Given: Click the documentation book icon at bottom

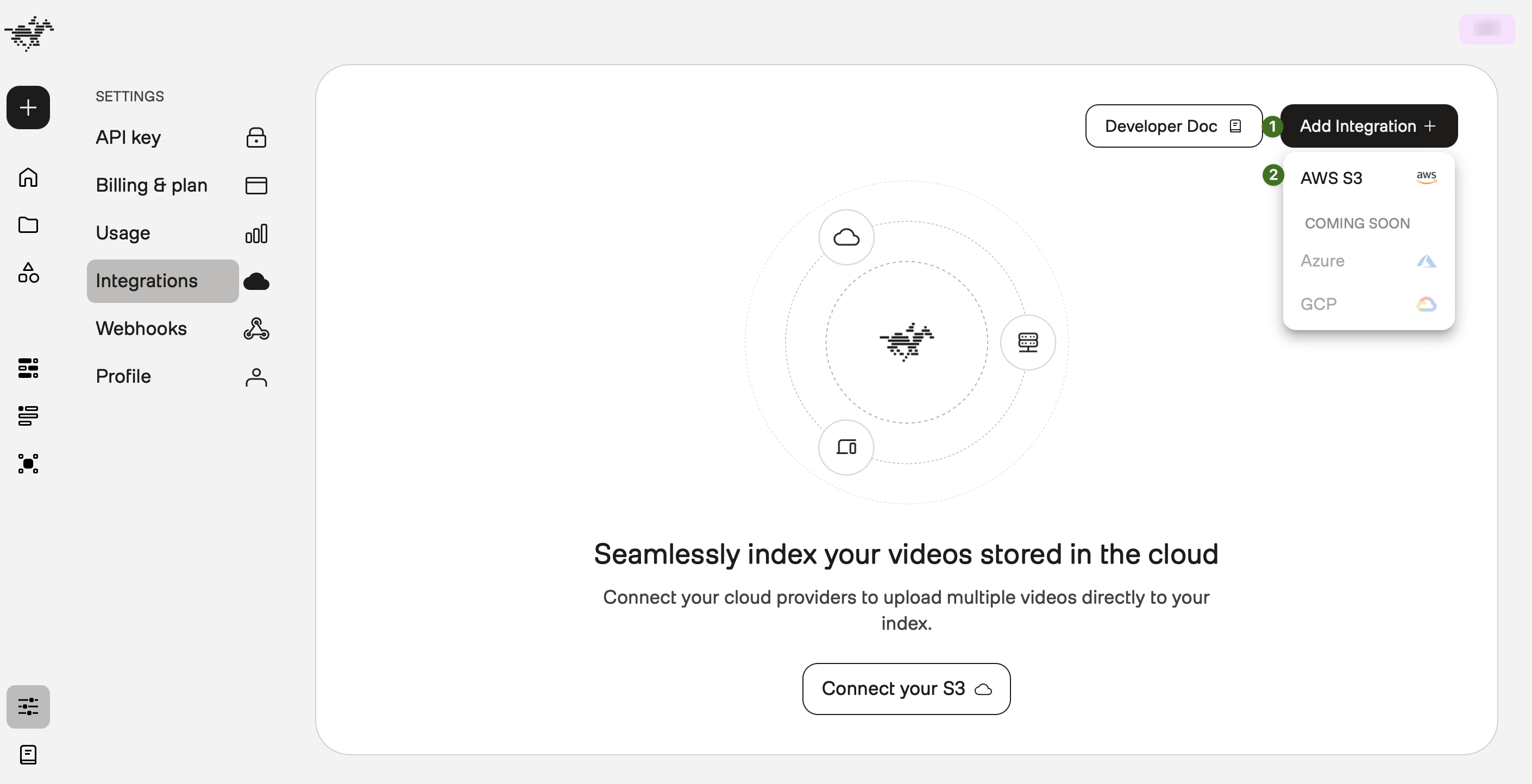Looking at the screenshot, I should [28, 754].
